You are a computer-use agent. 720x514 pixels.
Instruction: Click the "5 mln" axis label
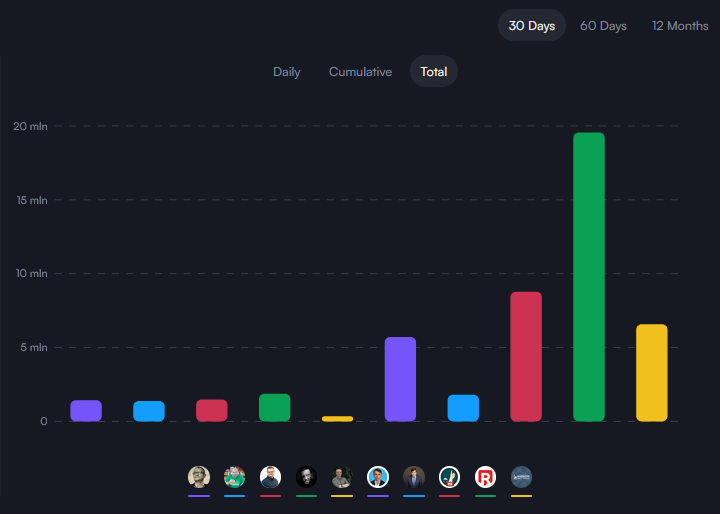pos(34,347)
